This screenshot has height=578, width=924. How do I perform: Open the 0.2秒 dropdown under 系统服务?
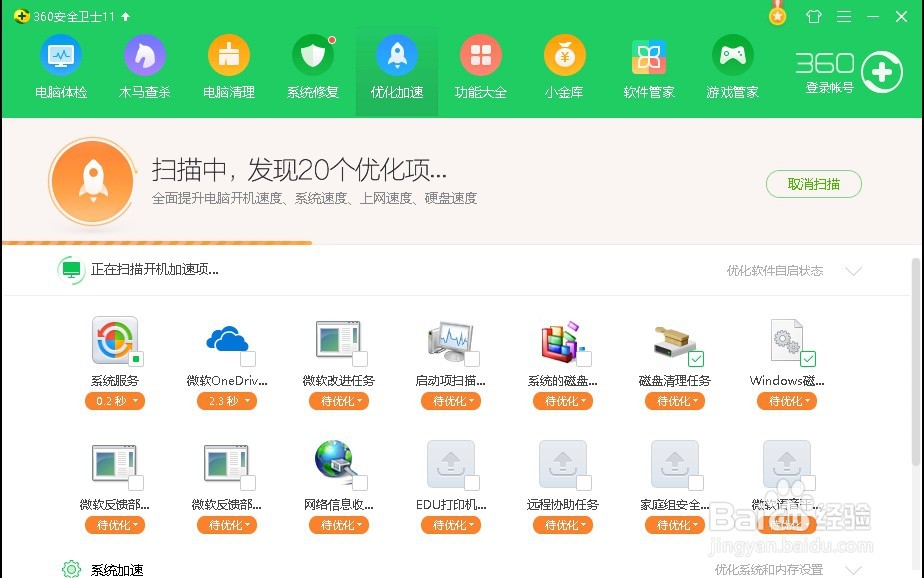[x=115, y=401]
